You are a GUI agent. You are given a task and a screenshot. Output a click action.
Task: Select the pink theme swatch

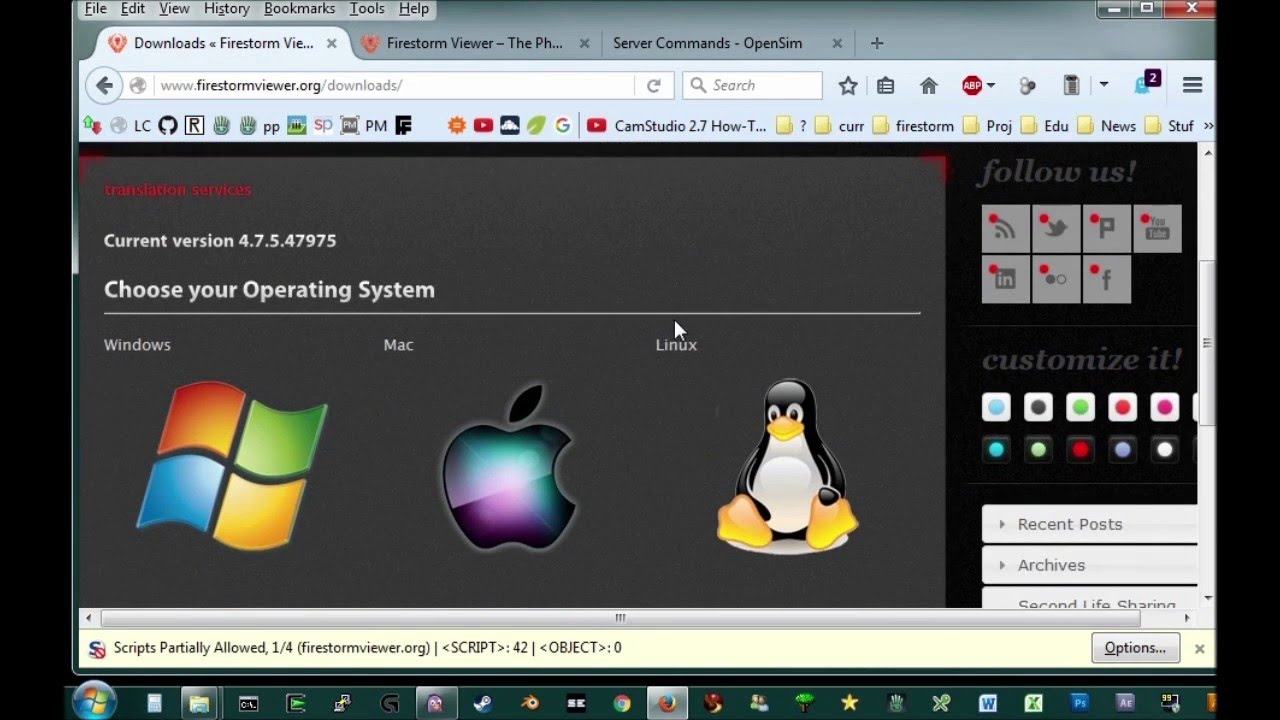1164,408
